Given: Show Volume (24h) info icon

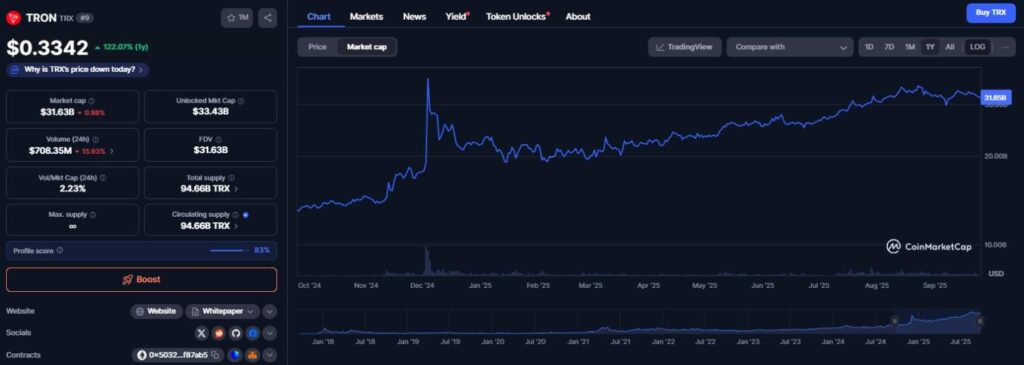Looking at the screenshot, I should coord(95,139).
